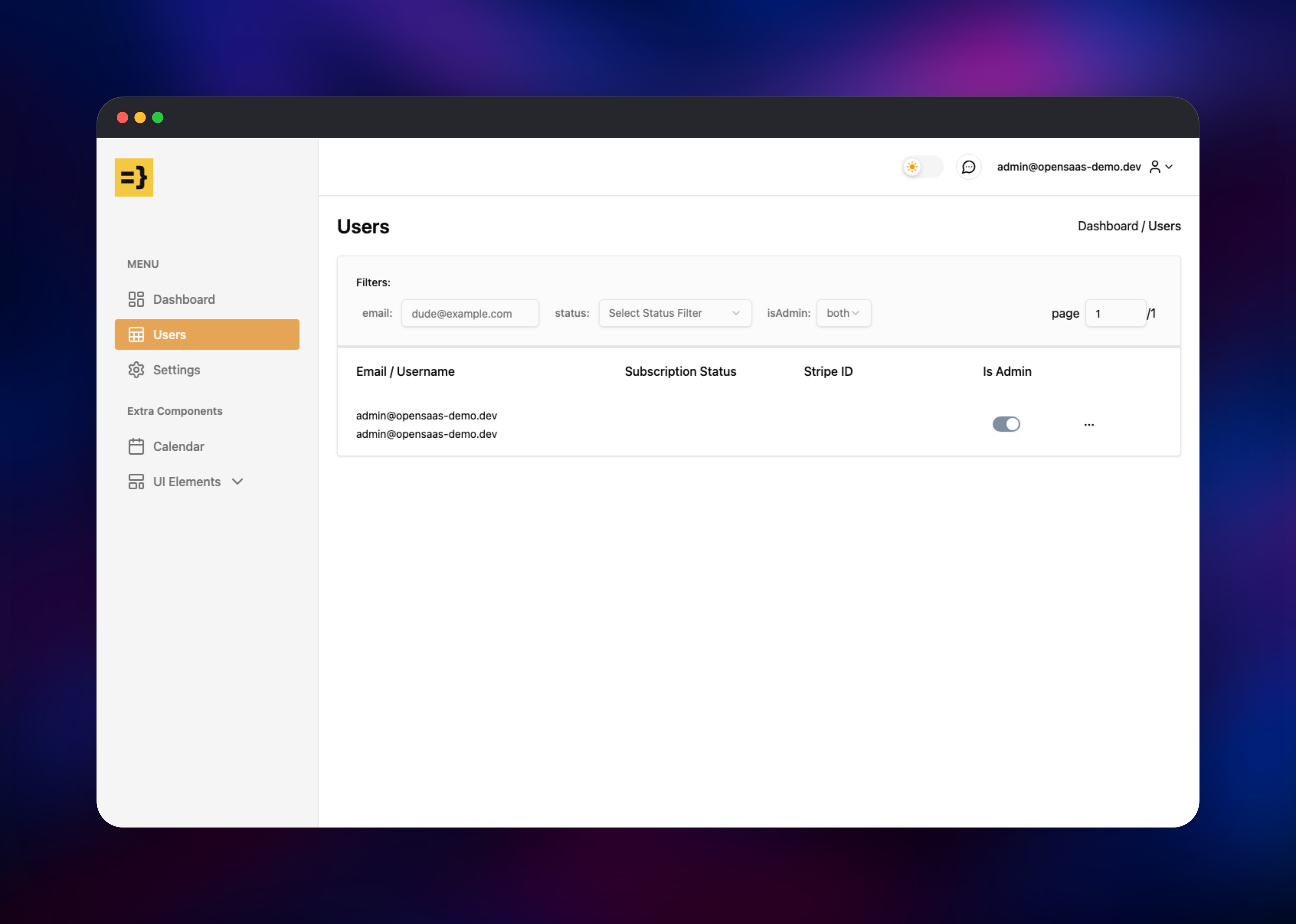Click the page number input field
The image size is (1296, 924).
pyautogui.click(x=1115, y=313)
